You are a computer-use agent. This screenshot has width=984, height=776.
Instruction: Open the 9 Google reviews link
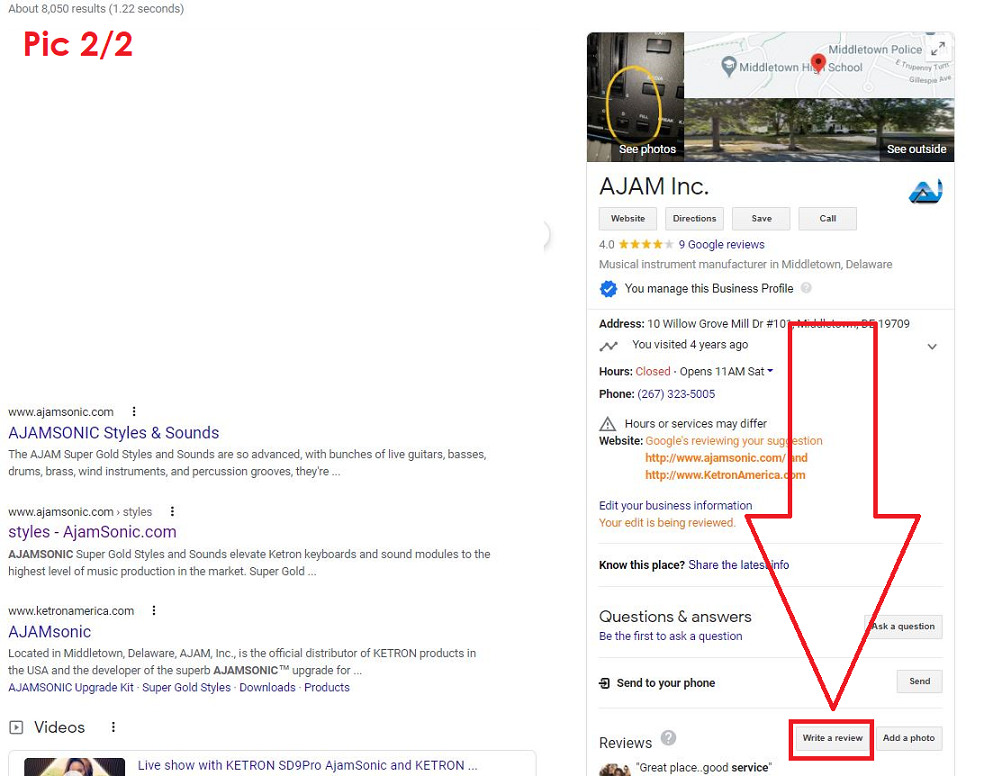721,245
